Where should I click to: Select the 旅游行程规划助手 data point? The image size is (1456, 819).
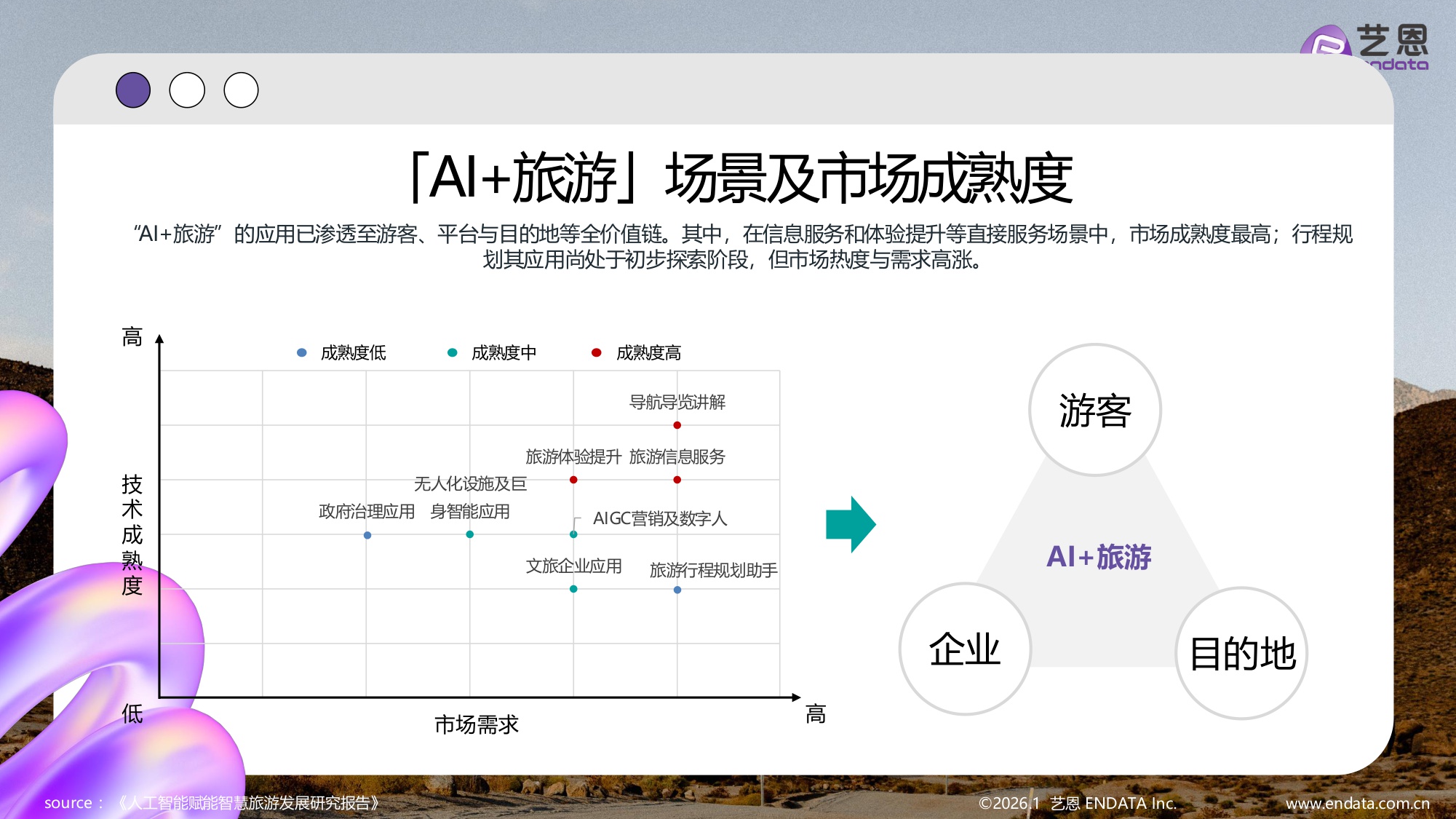point(677,591)
